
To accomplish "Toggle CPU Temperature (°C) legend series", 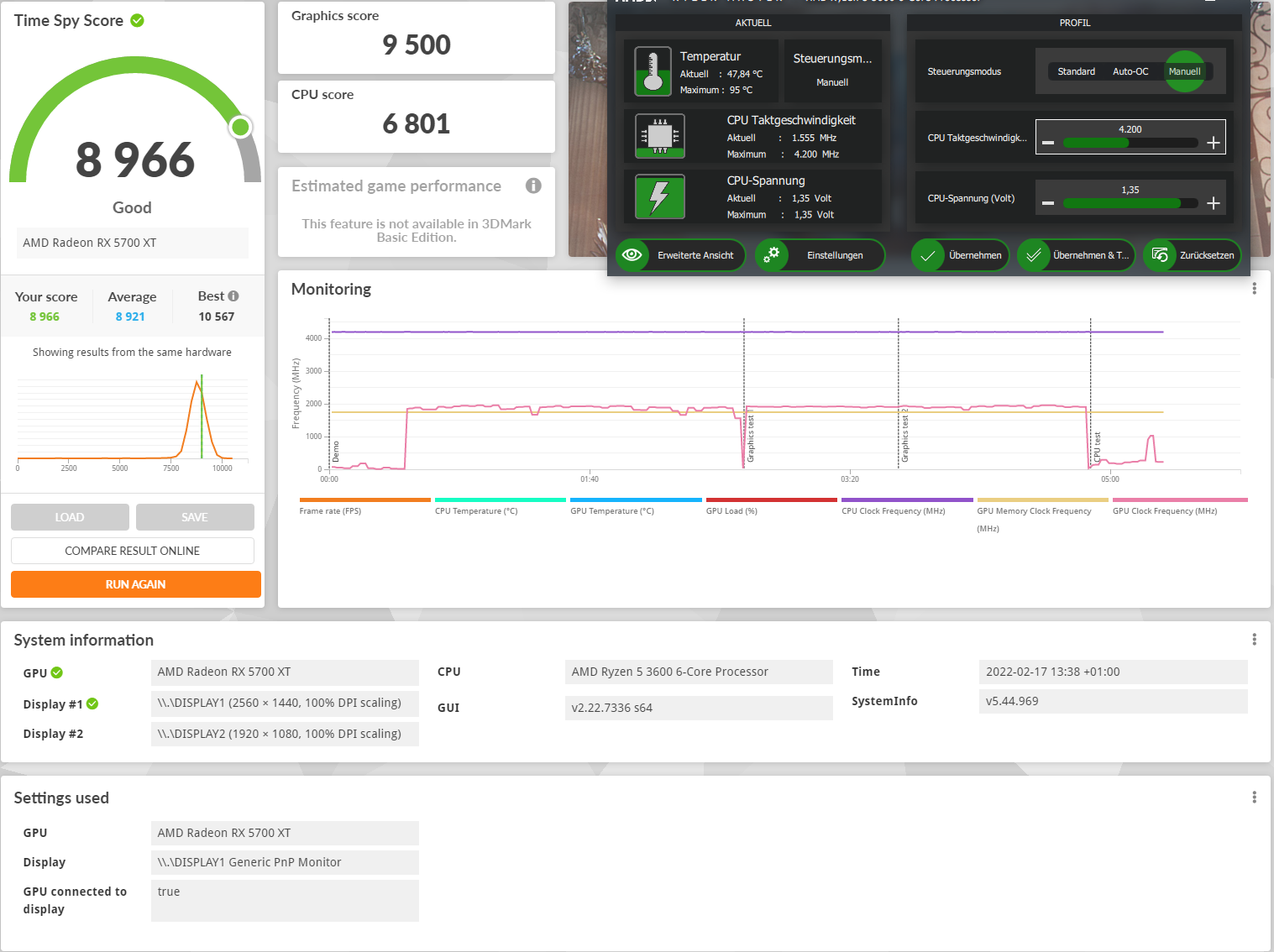I will [476, 510].
